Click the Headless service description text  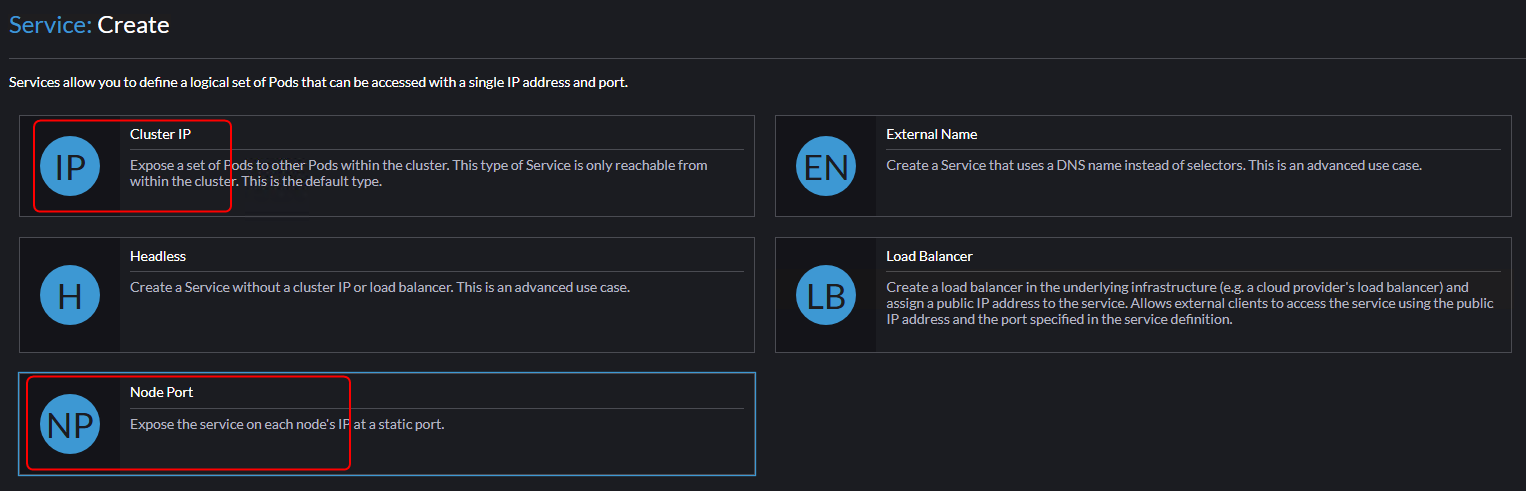[379, 287]
